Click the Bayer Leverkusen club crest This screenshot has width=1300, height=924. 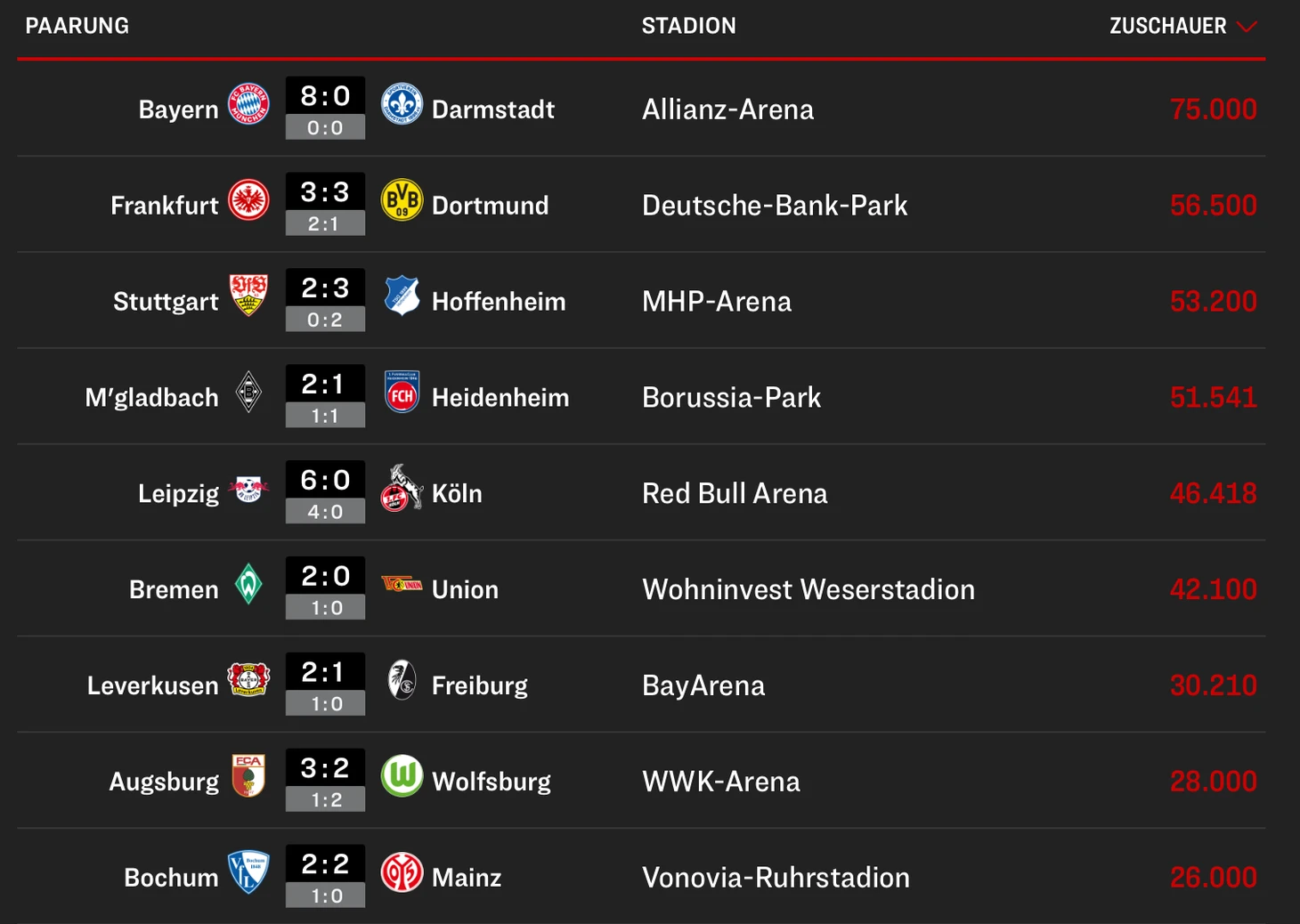point(248,680)
